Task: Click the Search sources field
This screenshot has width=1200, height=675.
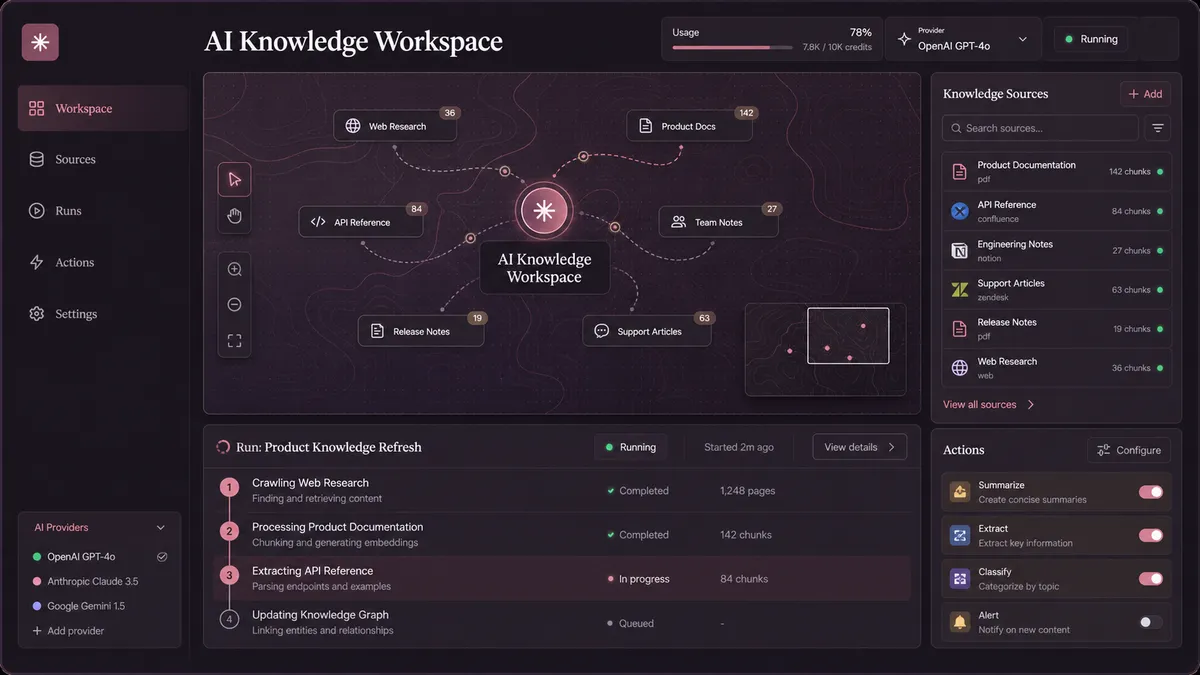Action: (x=1040, y=128)
